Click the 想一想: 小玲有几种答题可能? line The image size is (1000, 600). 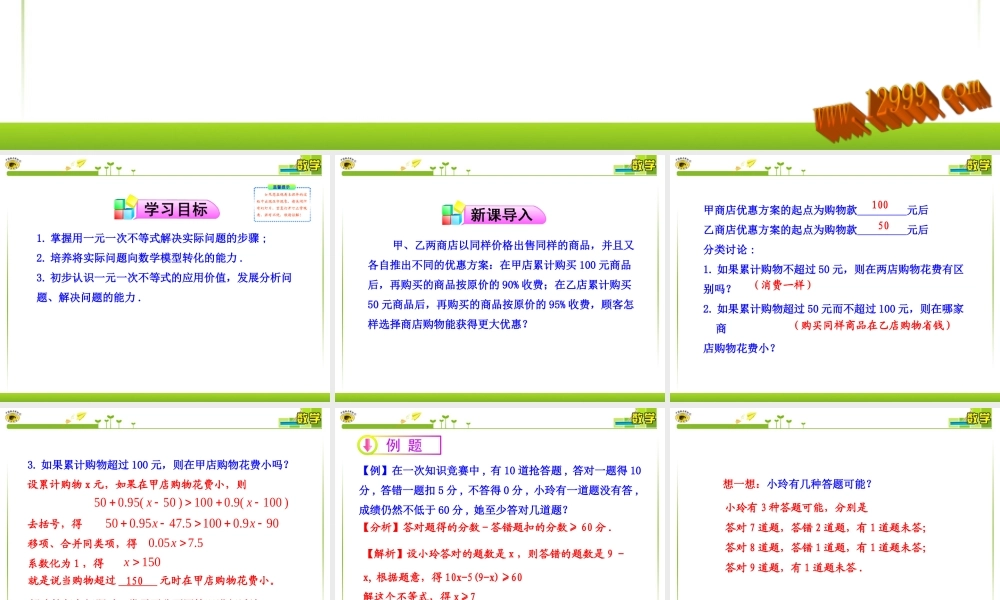pyautogui.click(x=797, y=484)
